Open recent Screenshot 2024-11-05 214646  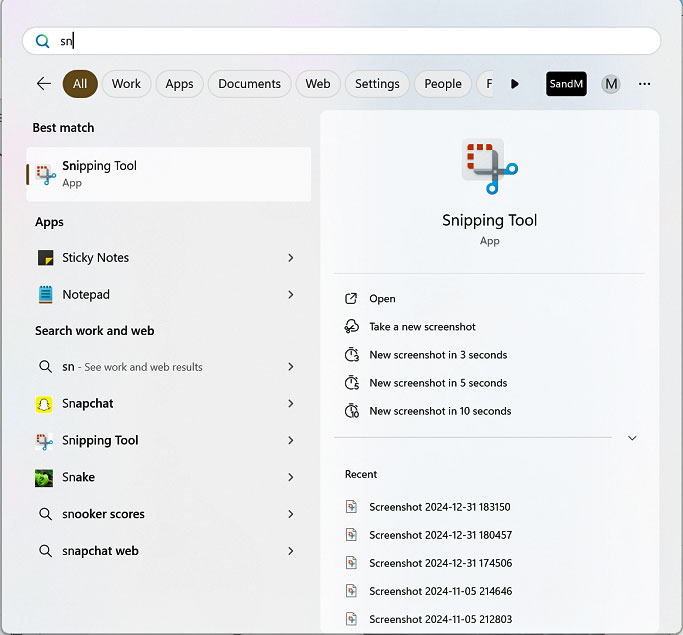tap(441, 591)
